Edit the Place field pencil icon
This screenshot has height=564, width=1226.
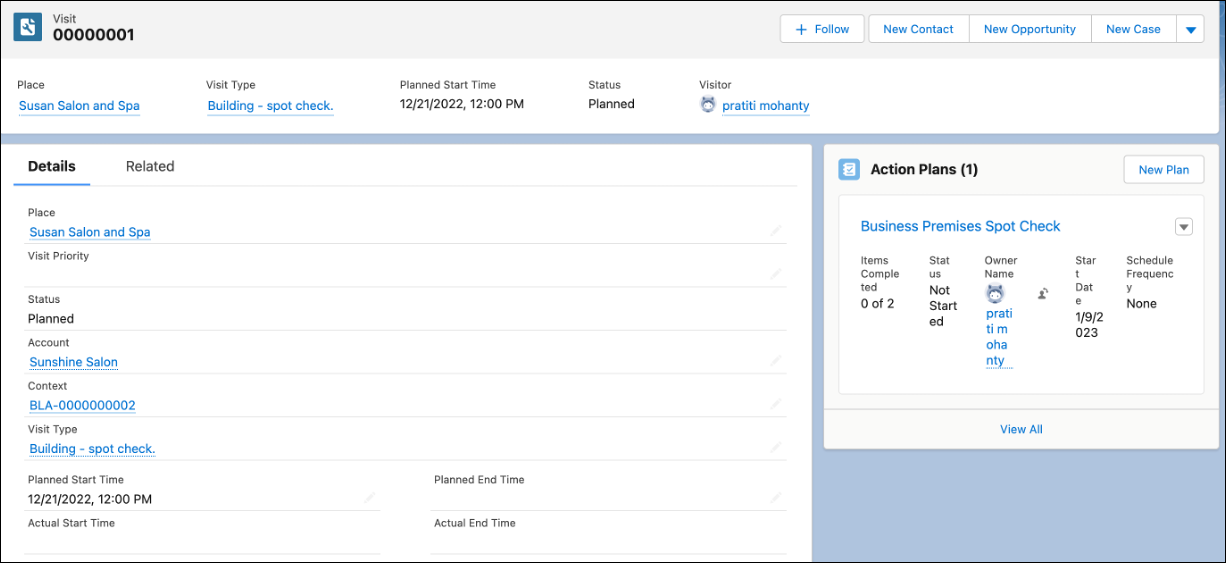[x=775, y=231]
